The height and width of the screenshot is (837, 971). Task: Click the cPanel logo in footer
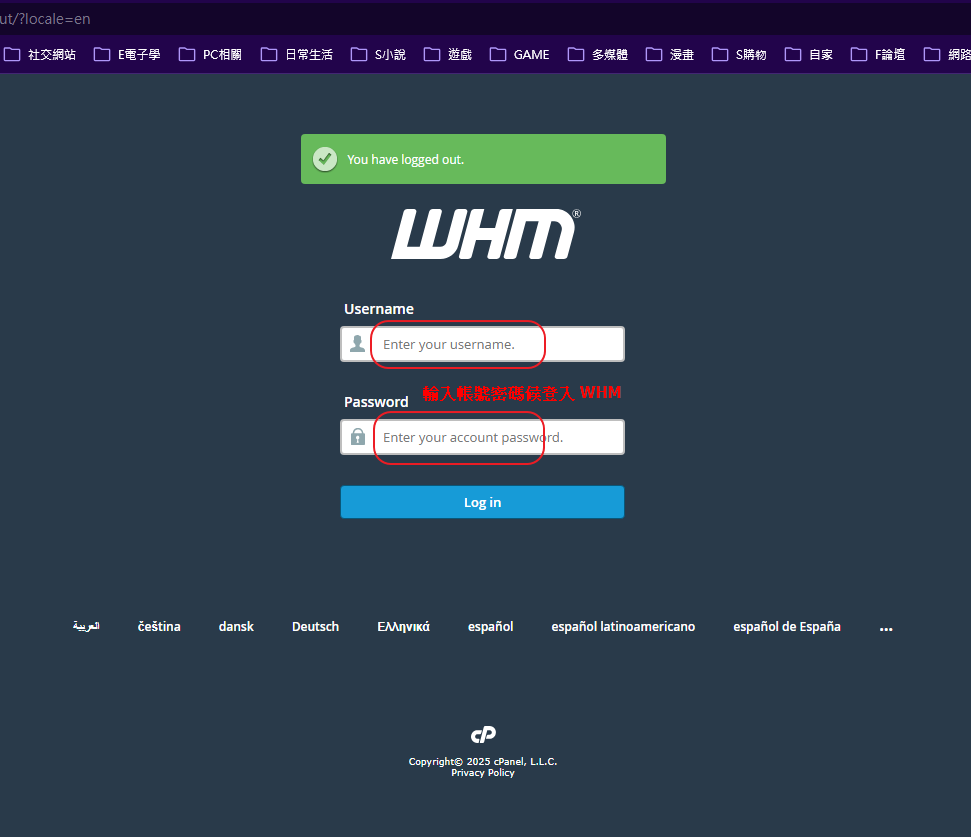(483, 735)
